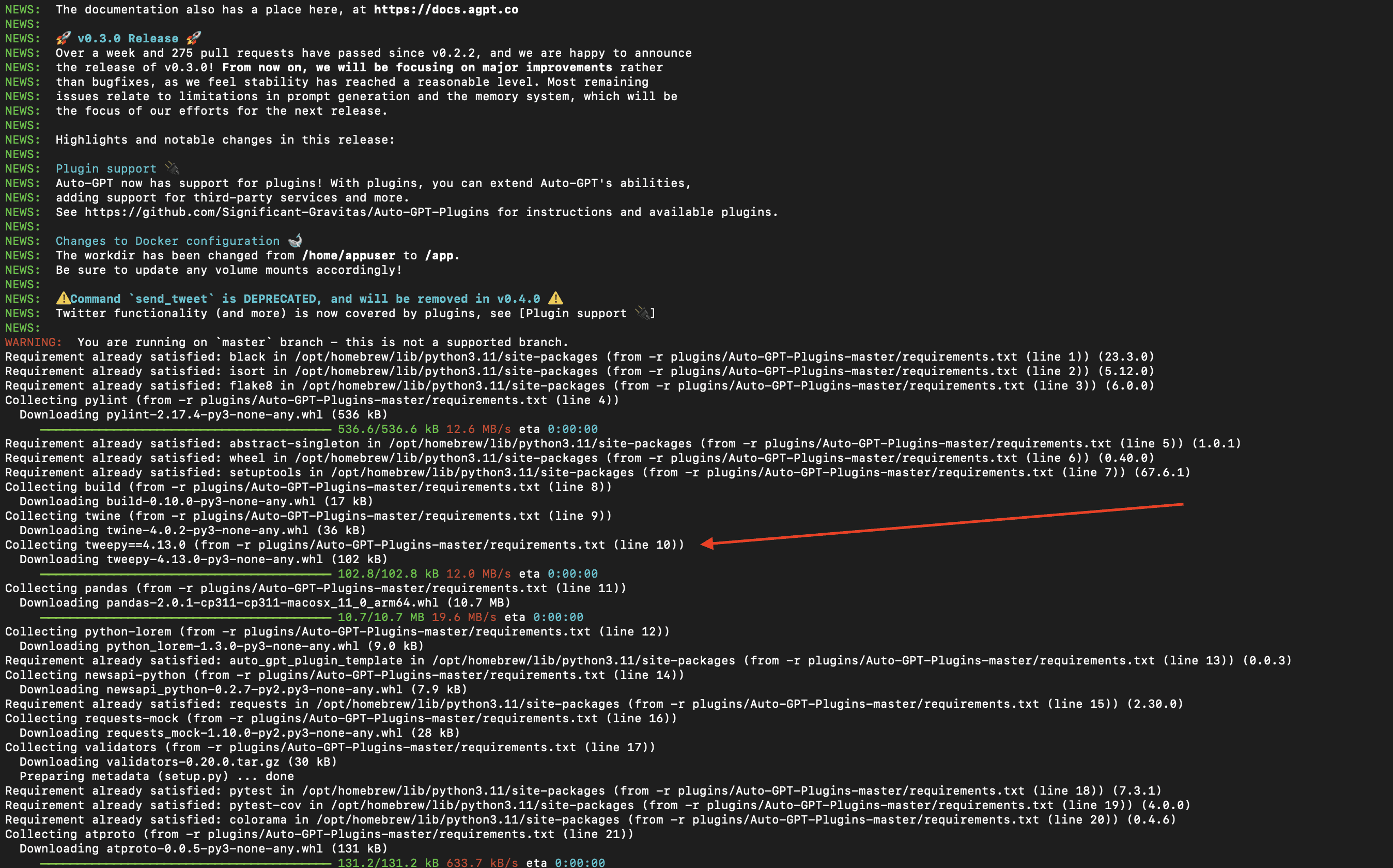Click the tweepy download progress bar
This screenshot has width=1393, height=868.
[185, 574]
